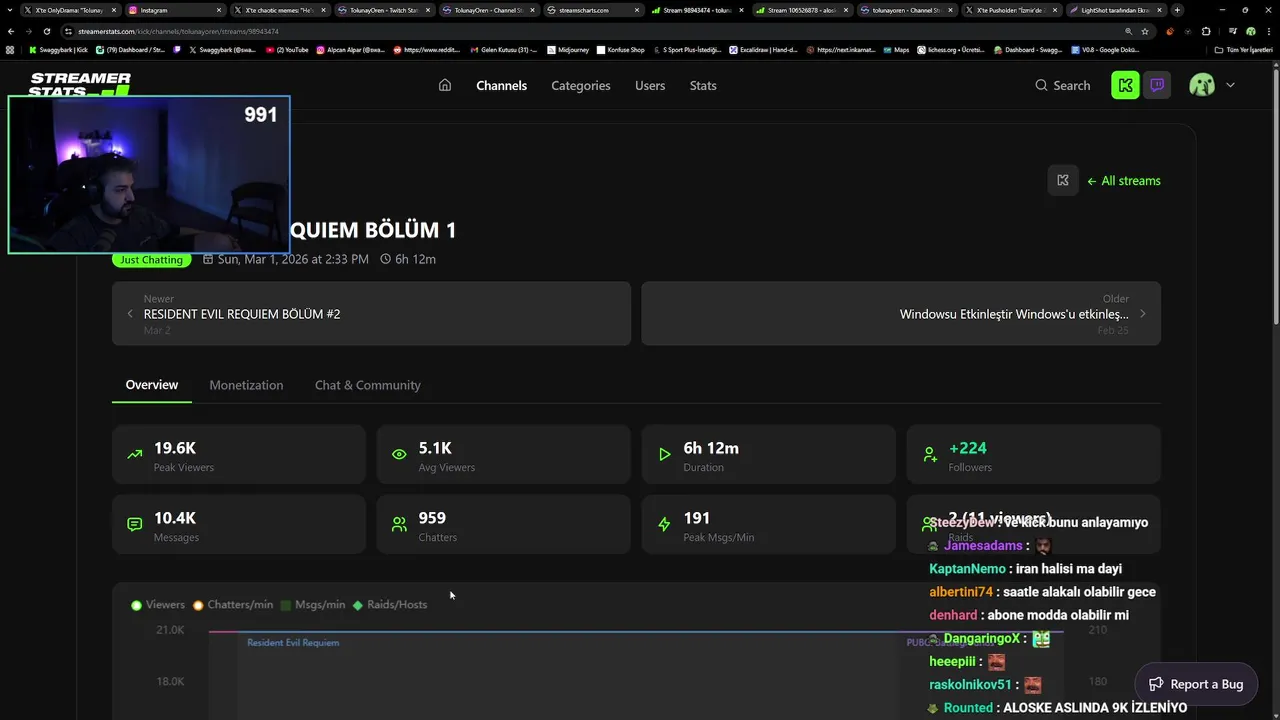
Task: Toggle the Msgs/min chart legend series
Action: 313,605
